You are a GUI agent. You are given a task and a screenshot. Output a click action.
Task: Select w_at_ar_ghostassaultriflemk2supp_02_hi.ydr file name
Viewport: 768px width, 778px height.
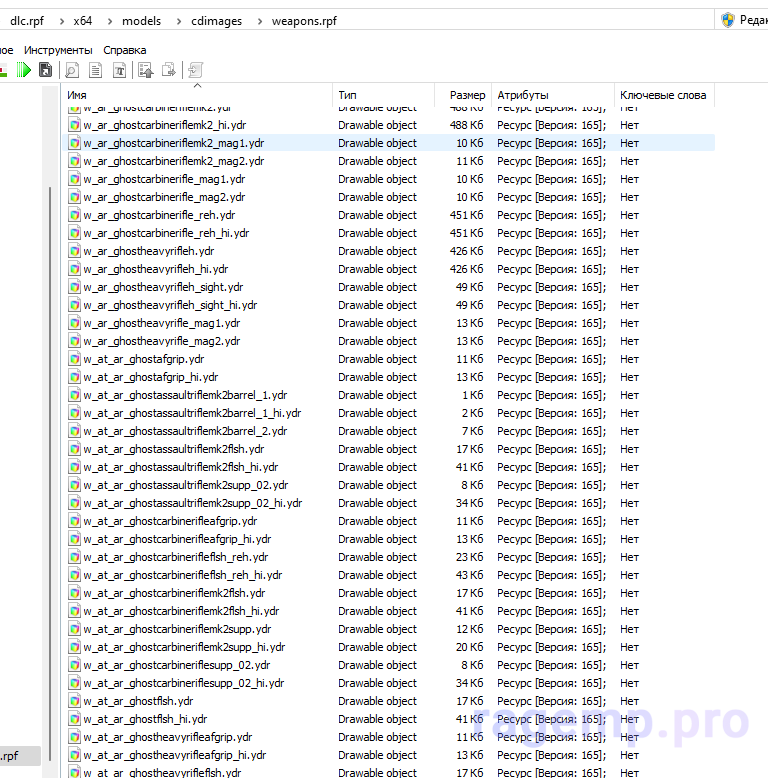[x=192, y=503]
